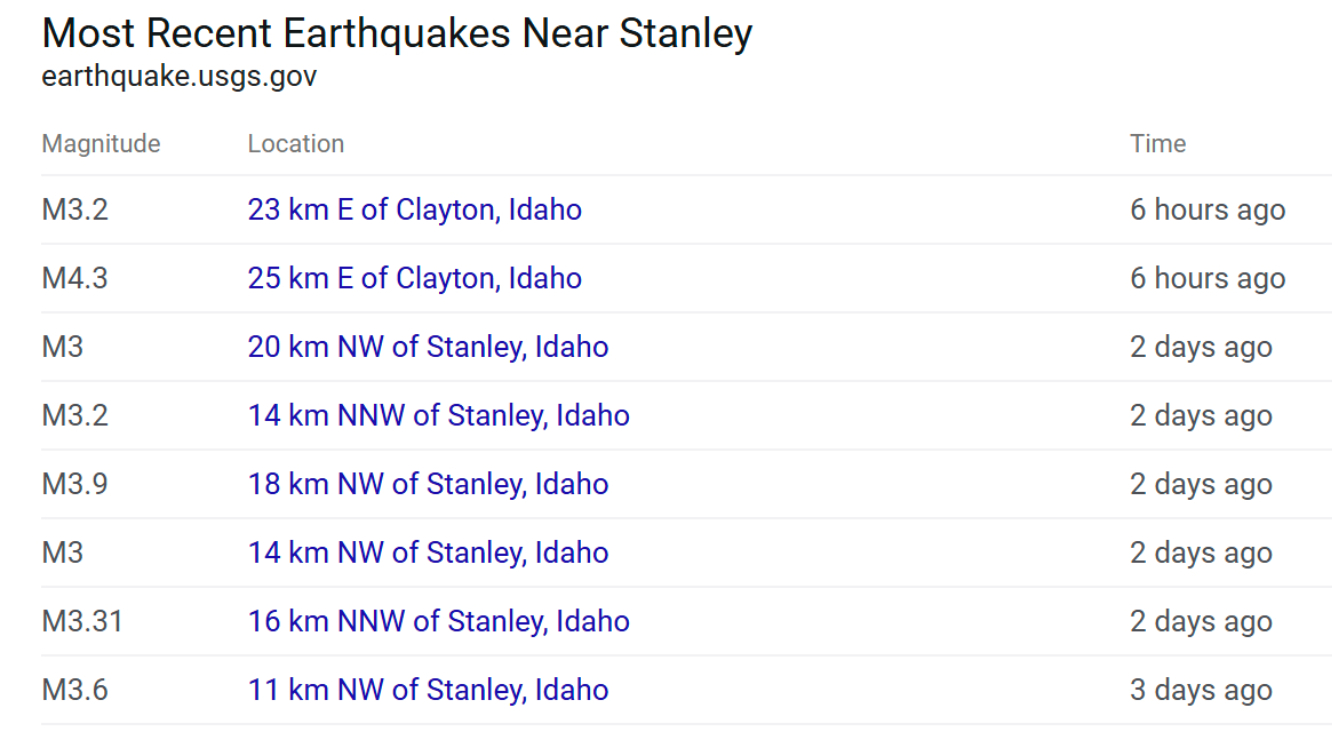Click the Location column header
The image size is (1332, 749).
click(x=296, y=144)
